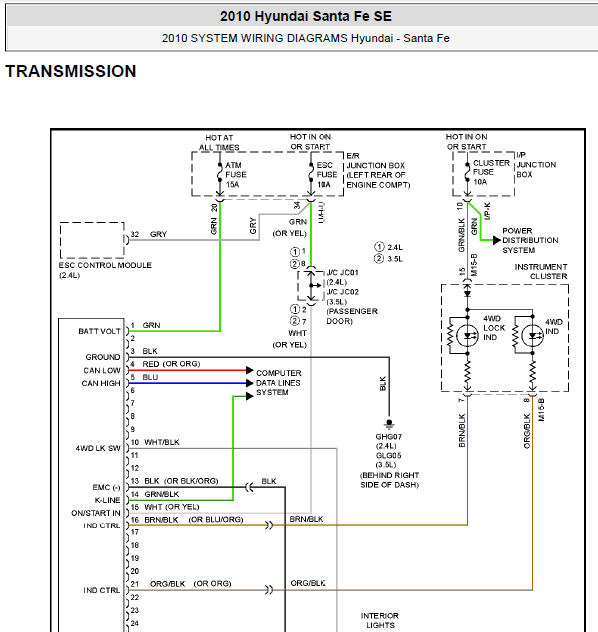Select the "(PASSENGER DOOR)" location text

coord(352,316)
